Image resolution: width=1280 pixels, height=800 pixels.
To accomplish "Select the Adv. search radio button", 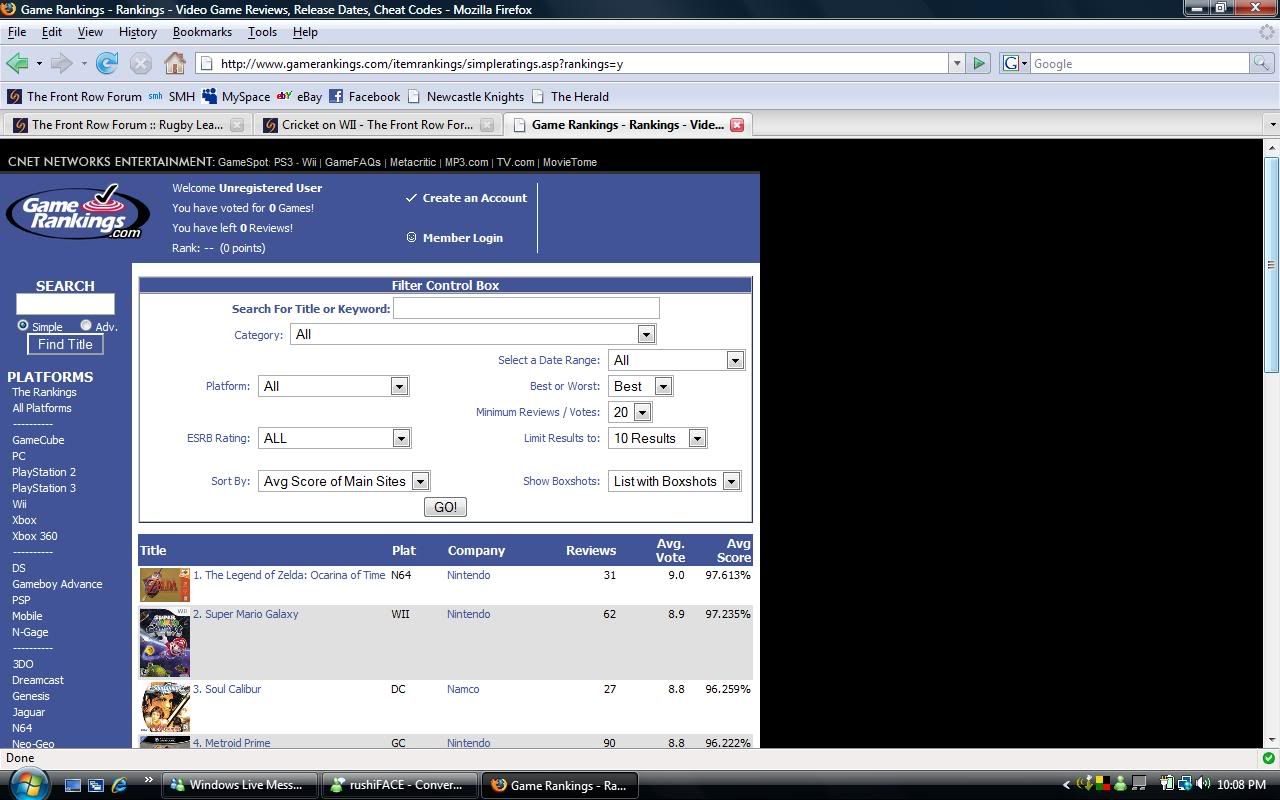I will (x=86, y=326).
